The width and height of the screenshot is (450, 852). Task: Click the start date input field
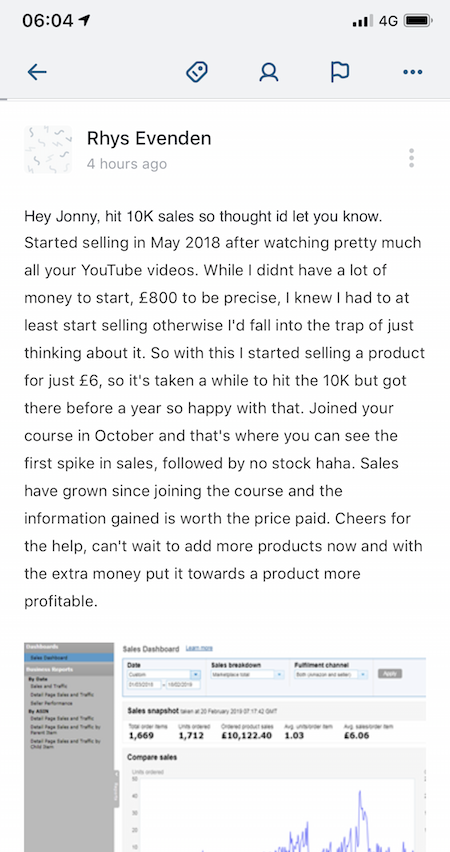coord(143,685)
